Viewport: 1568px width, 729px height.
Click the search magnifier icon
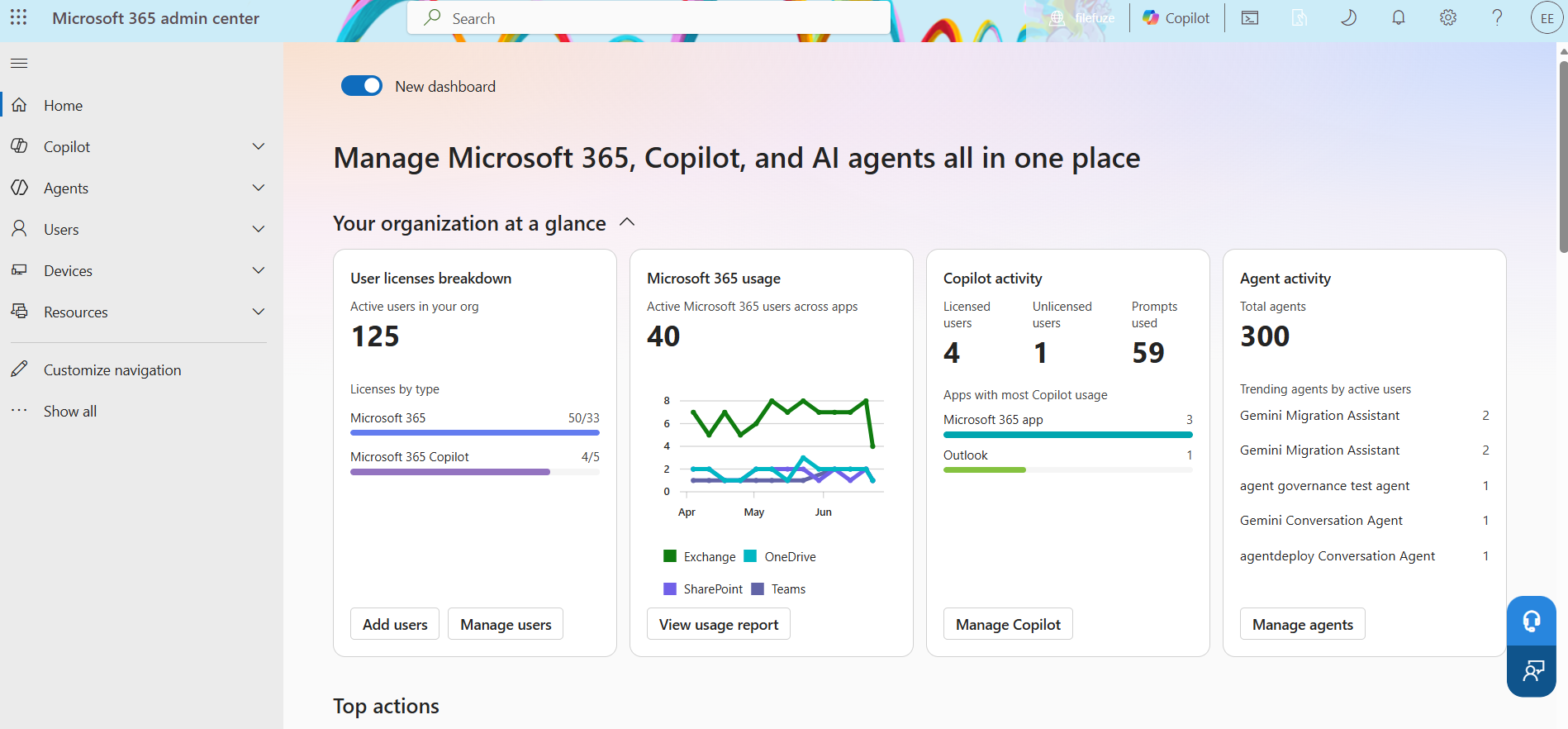[432, 17]
